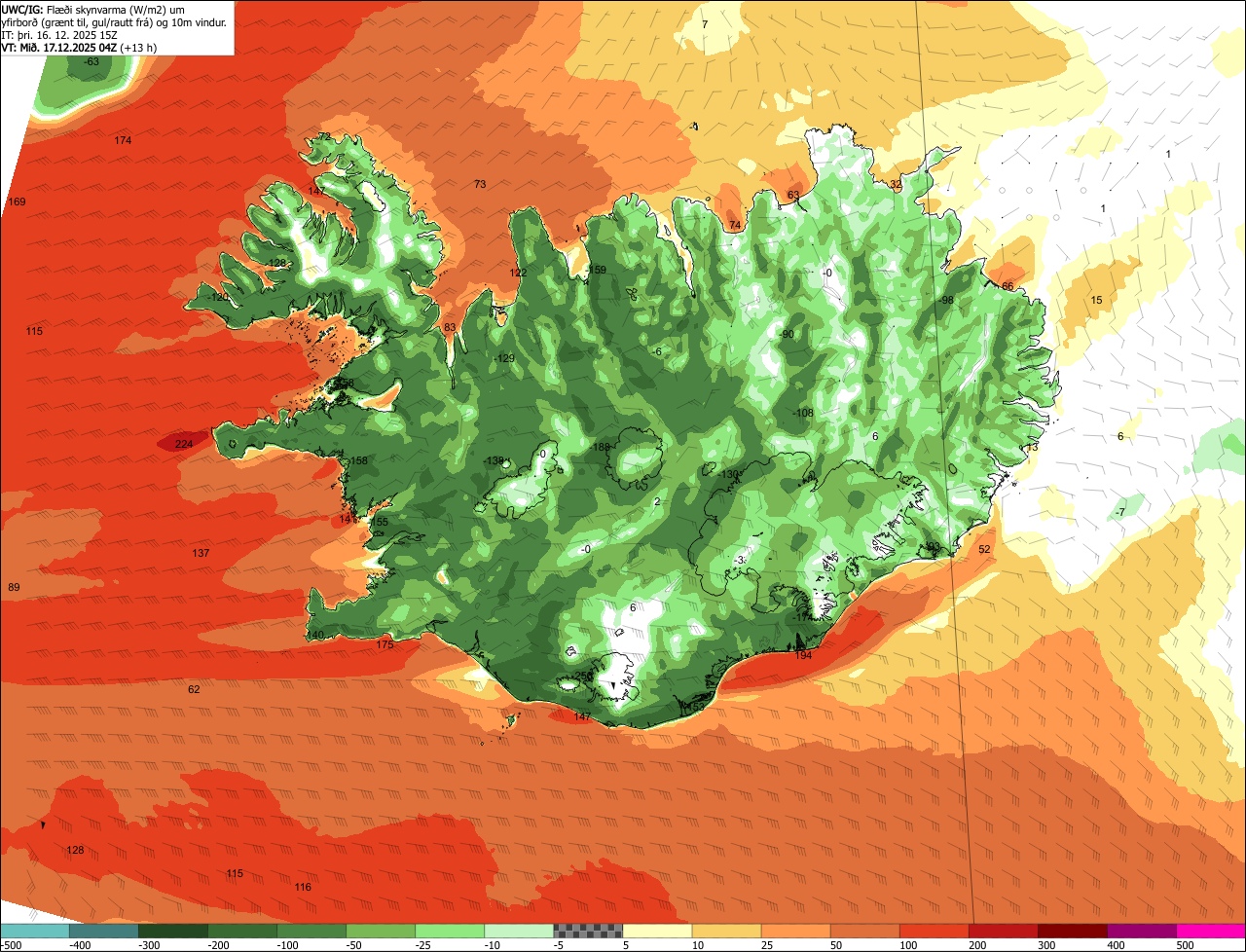This screenshot has height=952, width=1246.
Task: Click the magenta swatch right of 500
Action: (x=1211, y=931)
